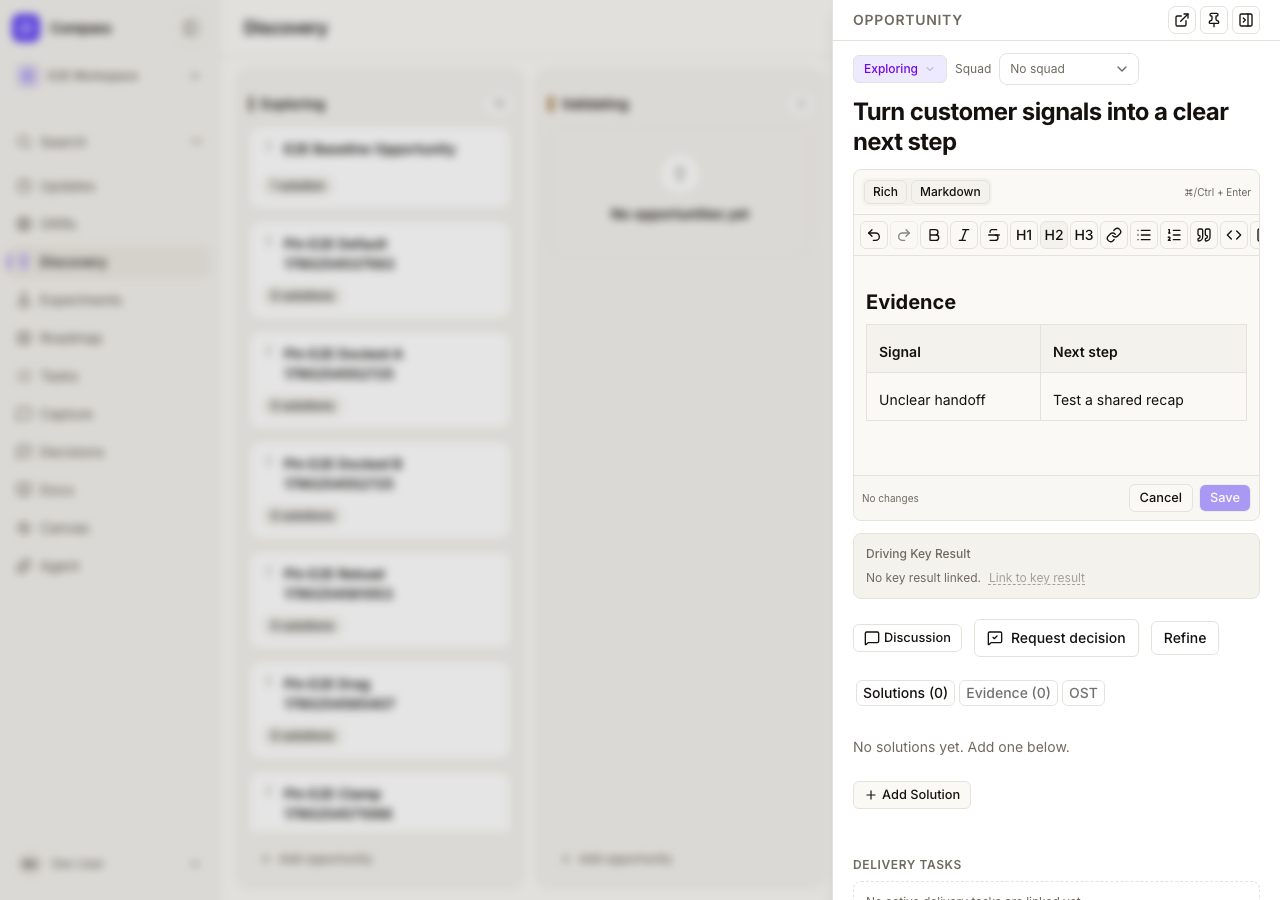1280x900 pixels.
Task: Insert a blockquote
Action: pos(1204,235)
